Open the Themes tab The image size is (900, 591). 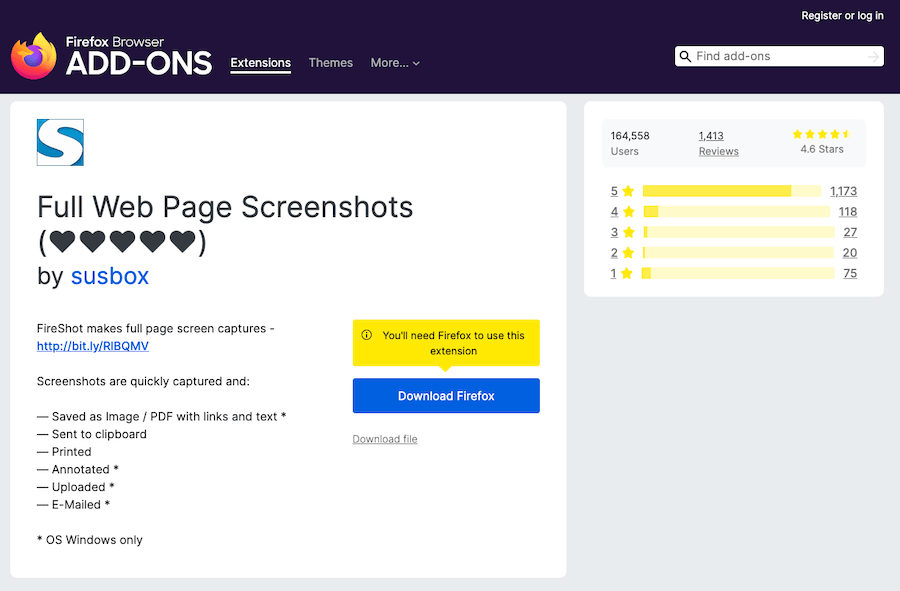click(x=331, y=63)
